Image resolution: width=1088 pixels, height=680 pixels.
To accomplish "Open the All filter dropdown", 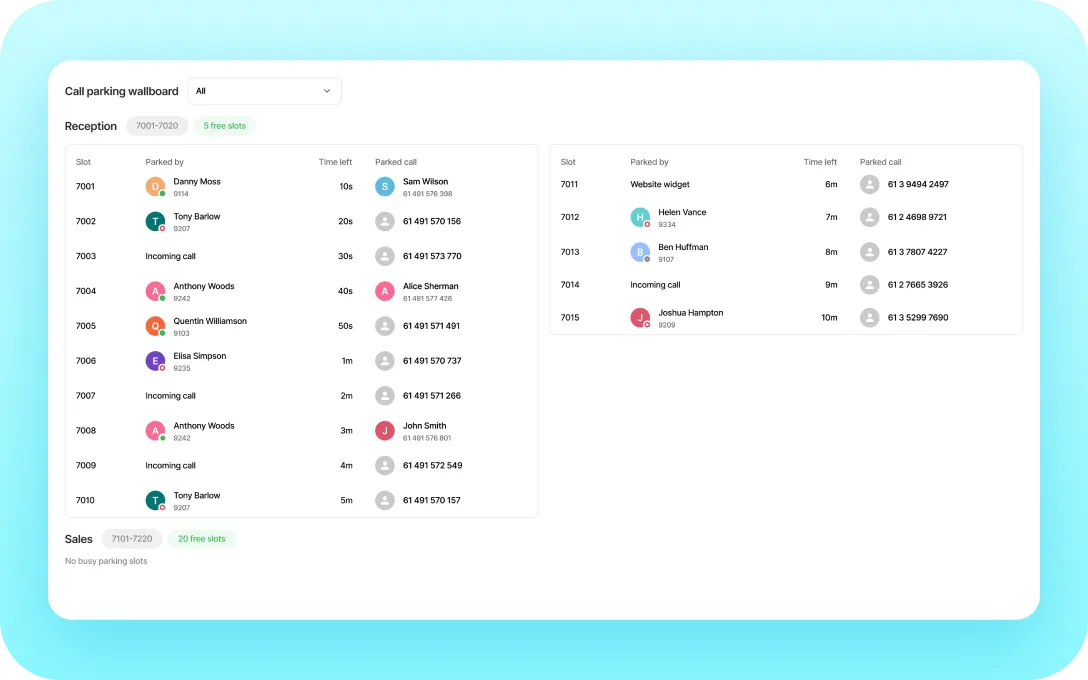I will (264, 91).
